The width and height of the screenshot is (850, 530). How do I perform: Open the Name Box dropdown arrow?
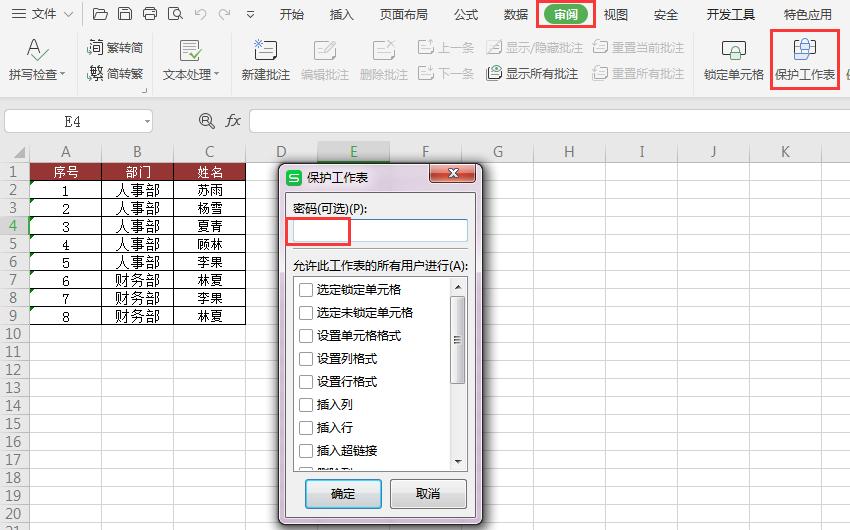147,122
